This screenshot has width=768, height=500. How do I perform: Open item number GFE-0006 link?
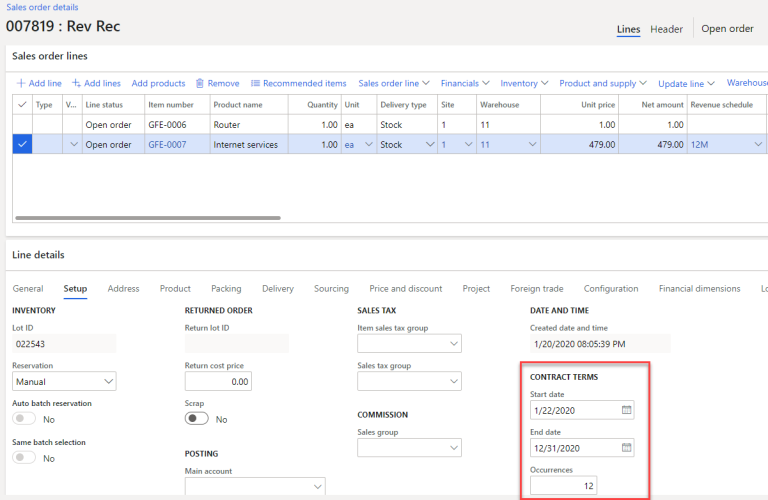click(167, 125)
